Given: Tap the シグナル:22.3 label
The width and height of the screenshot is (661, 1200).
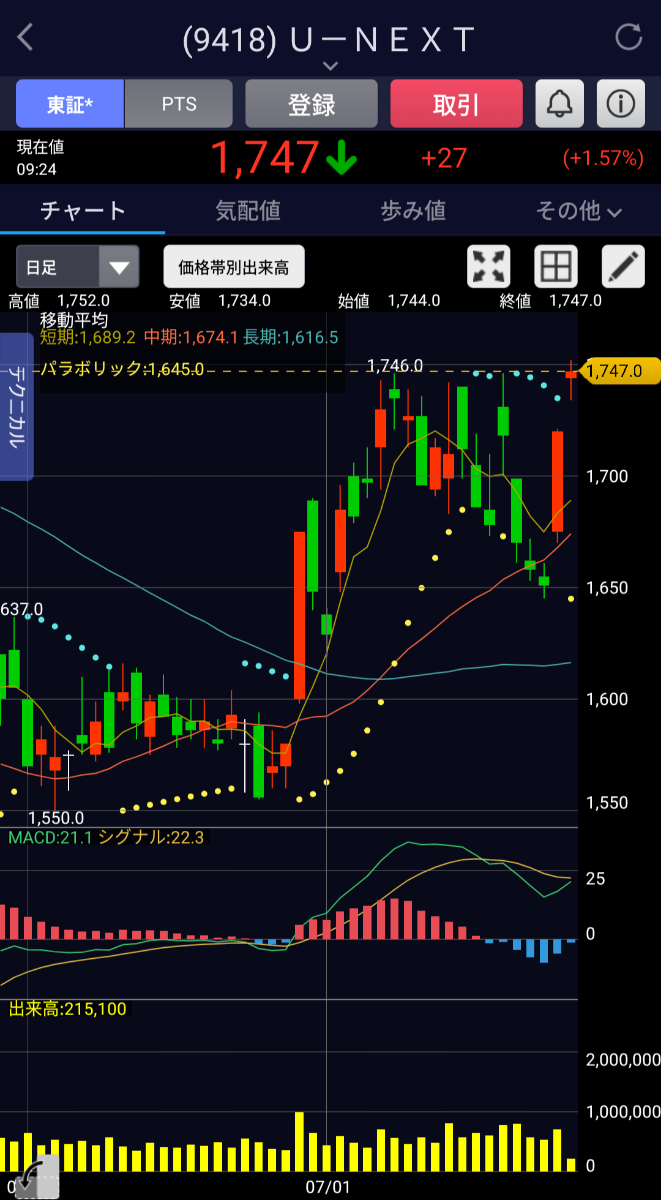Looking at the screenshot, I should pos(150,837).
